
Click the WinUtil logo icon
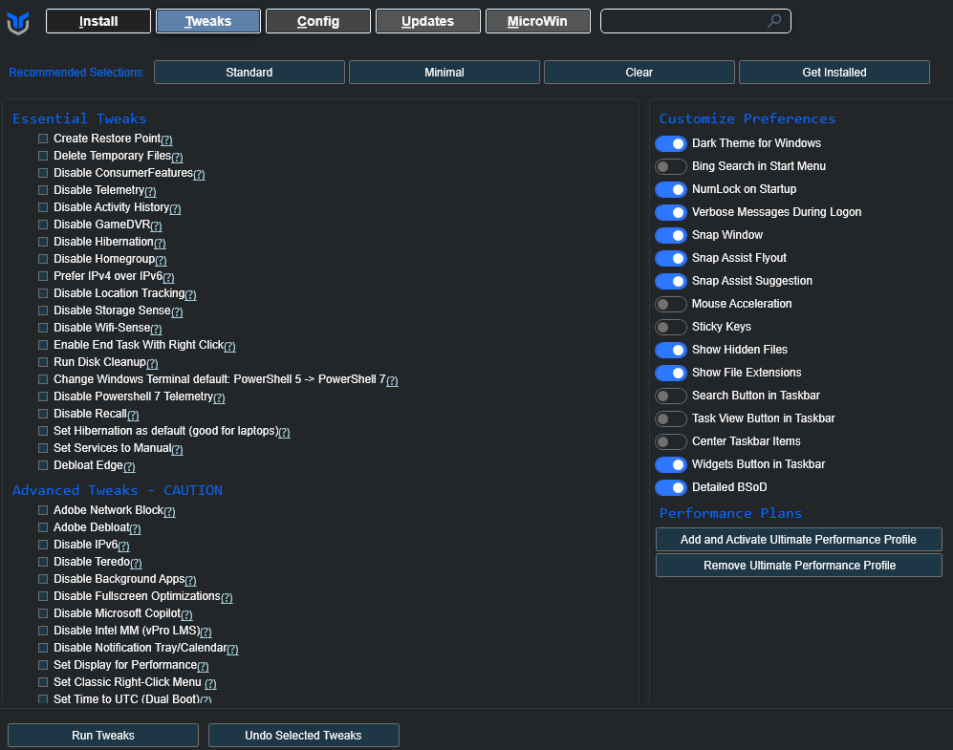(18, 22)
